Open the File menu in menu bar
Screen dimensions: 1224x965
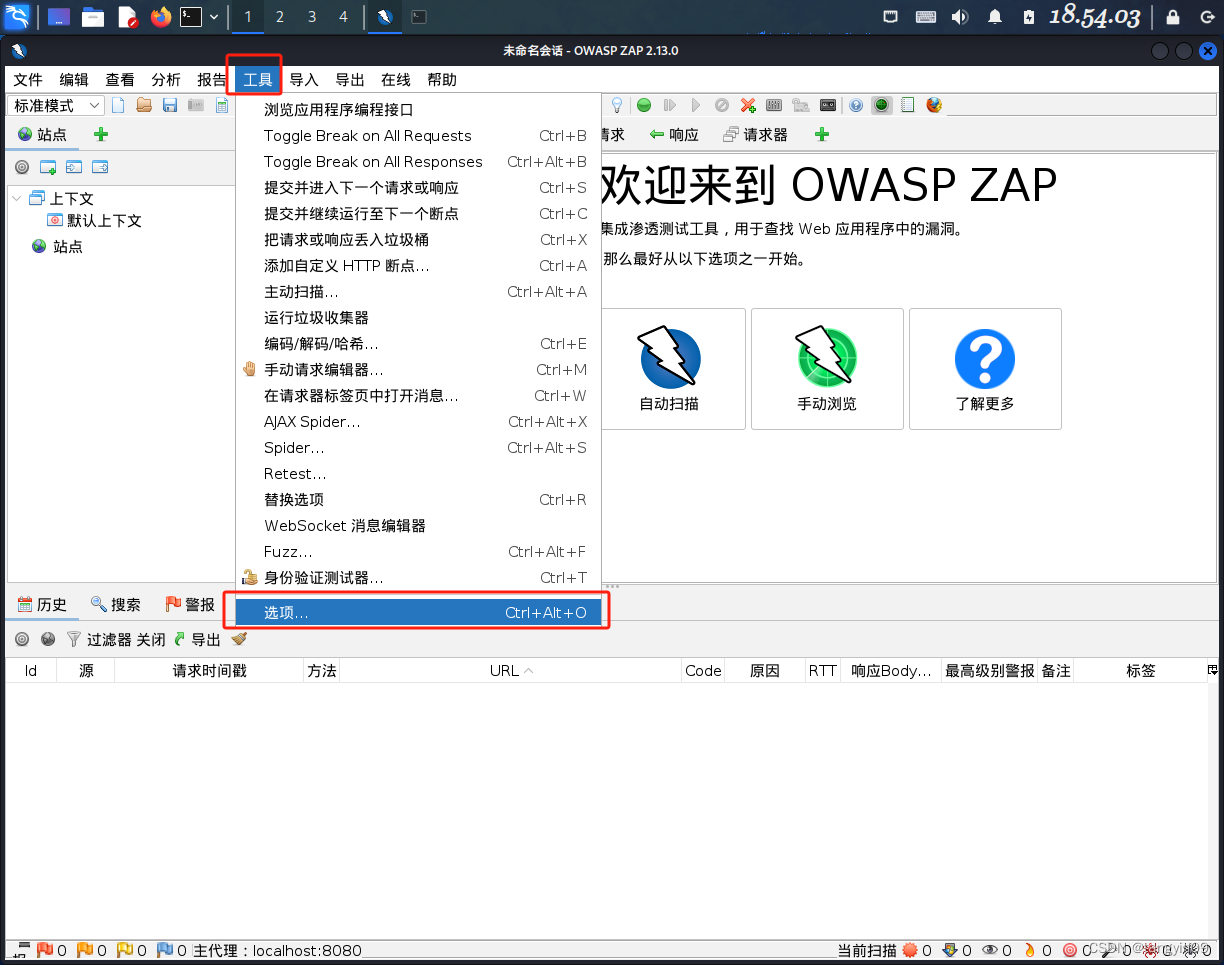pyautogui.click(x=28, y=80)
